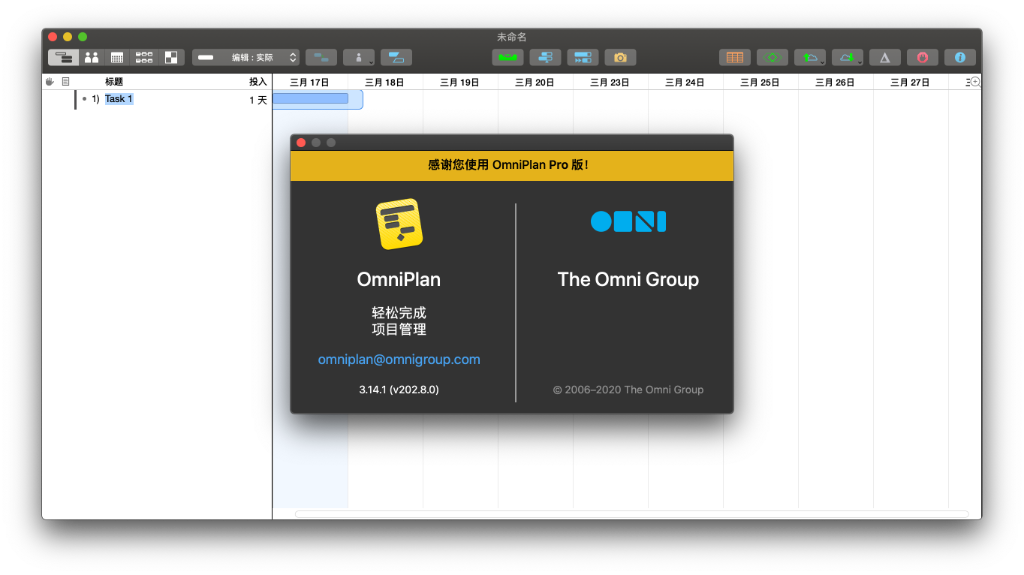Click the 三月 27日 date header
The width and height of the screenshot is (1024, 575).
(910, 82)
